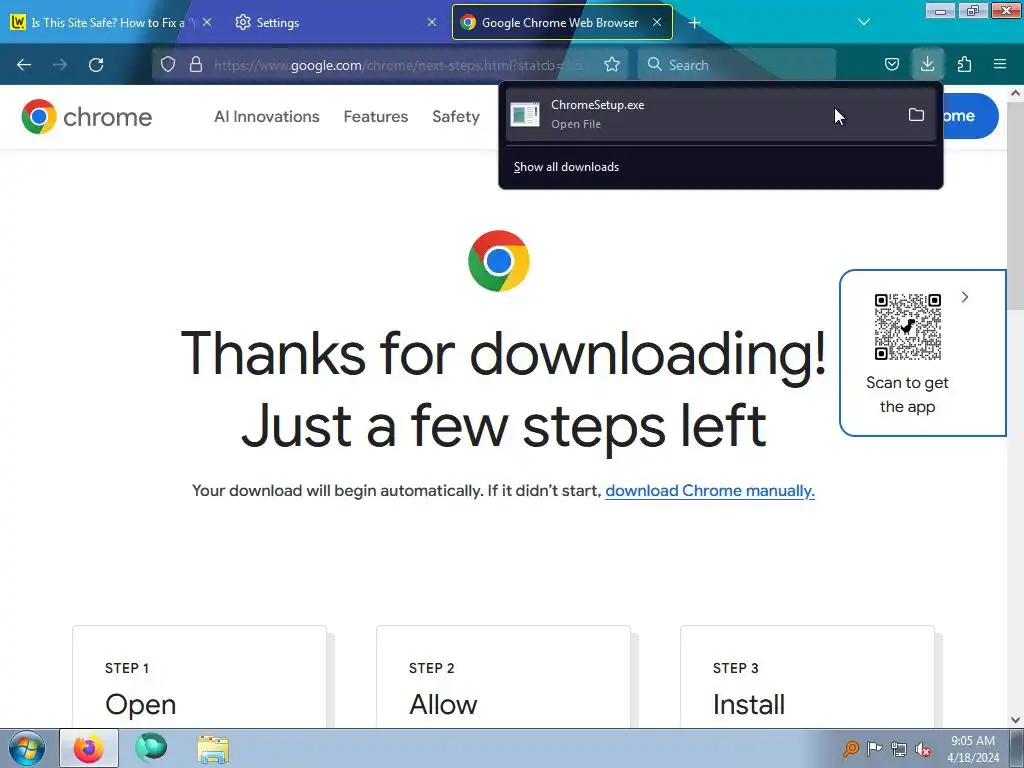
Task: Open the extensions puzzle icon
Action: click(x=964, y=65)
